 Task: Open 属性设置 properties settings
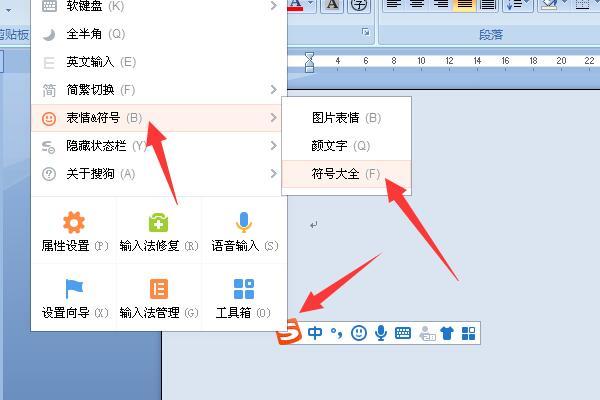coord(73,231)
